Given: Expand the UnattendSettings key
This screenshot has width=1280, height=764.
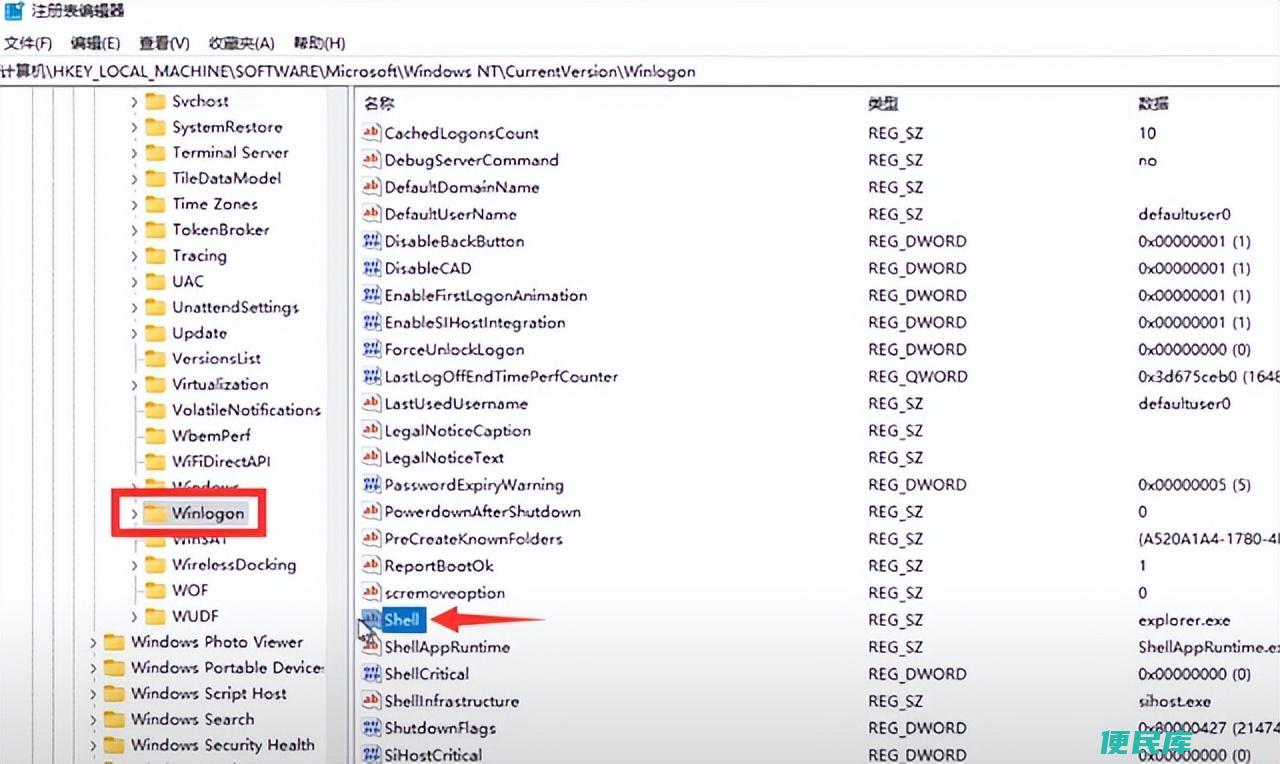Looking at the screenshot, I should pos(135,307).
